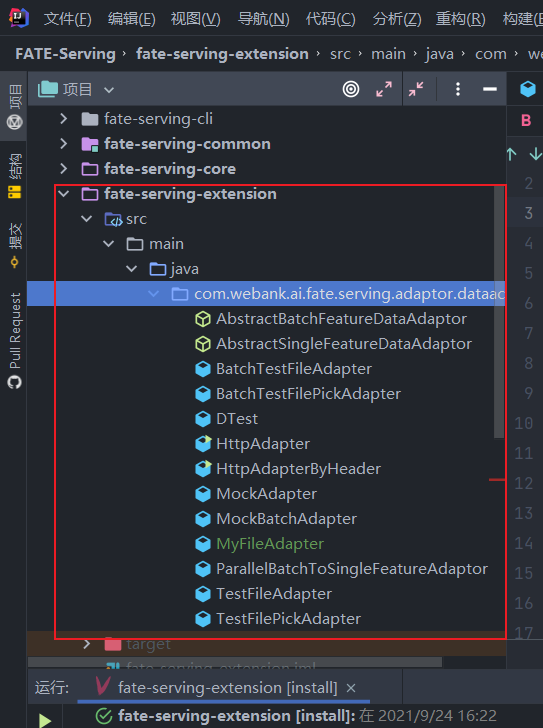Jump to next highlighted error arrow

pyautogui.click(x=535, y=154)
